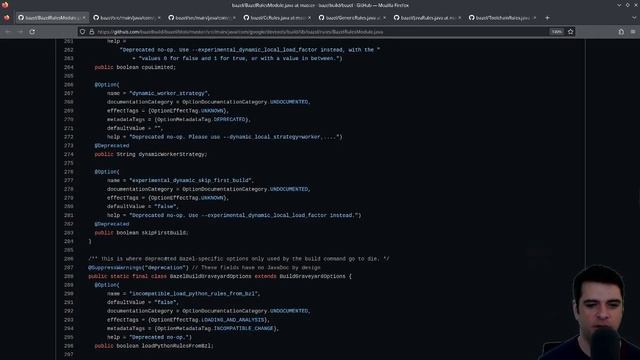
Task: Click the @Deprecated annotation on line 273
Action: tap(112, 146)
